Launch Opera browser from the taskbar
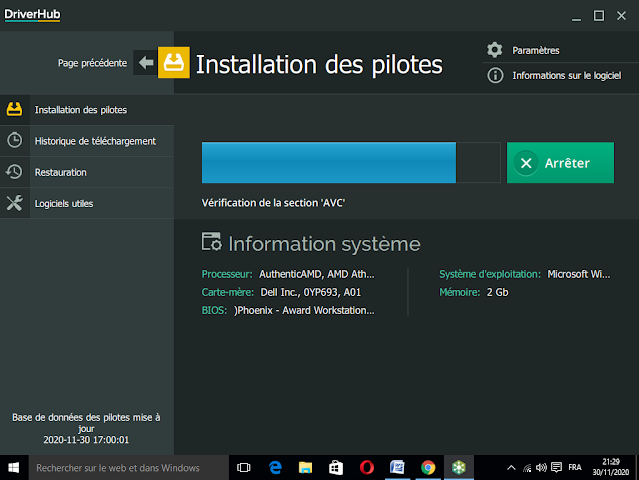This screenshot has width=639, height=480. click(367, 467)
